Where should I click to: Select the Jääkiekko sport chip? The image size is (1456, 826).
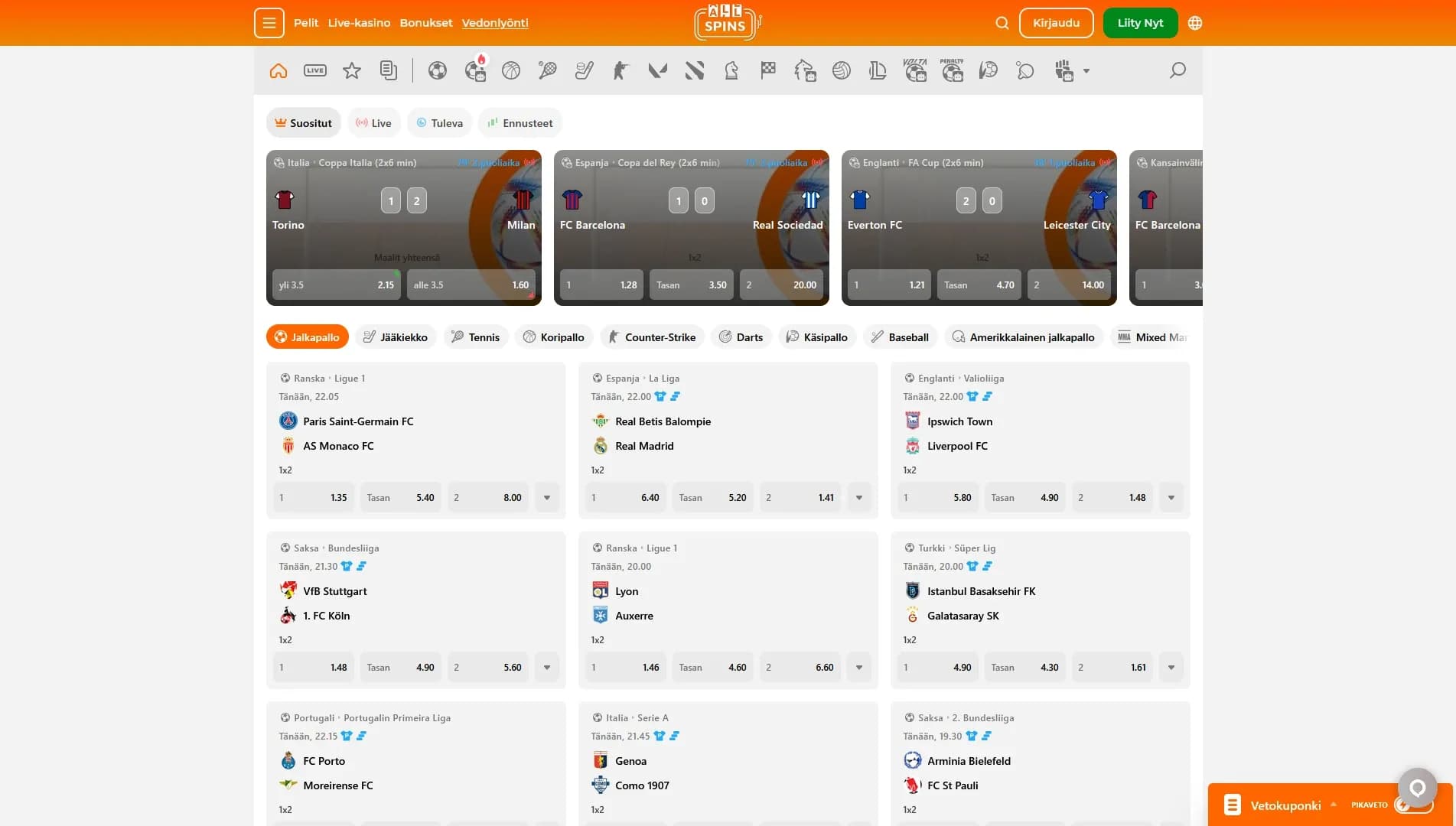[x=396, y=337]
